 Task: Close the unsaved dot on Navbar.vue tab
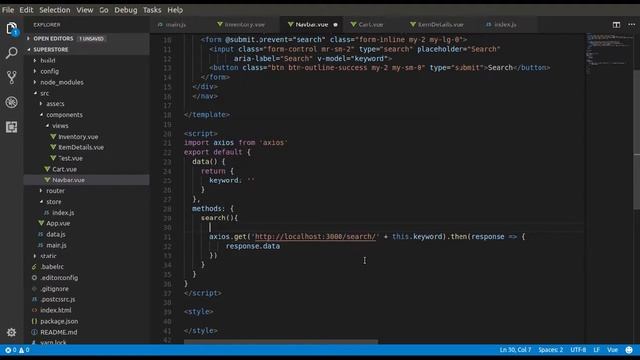[336, 25]
